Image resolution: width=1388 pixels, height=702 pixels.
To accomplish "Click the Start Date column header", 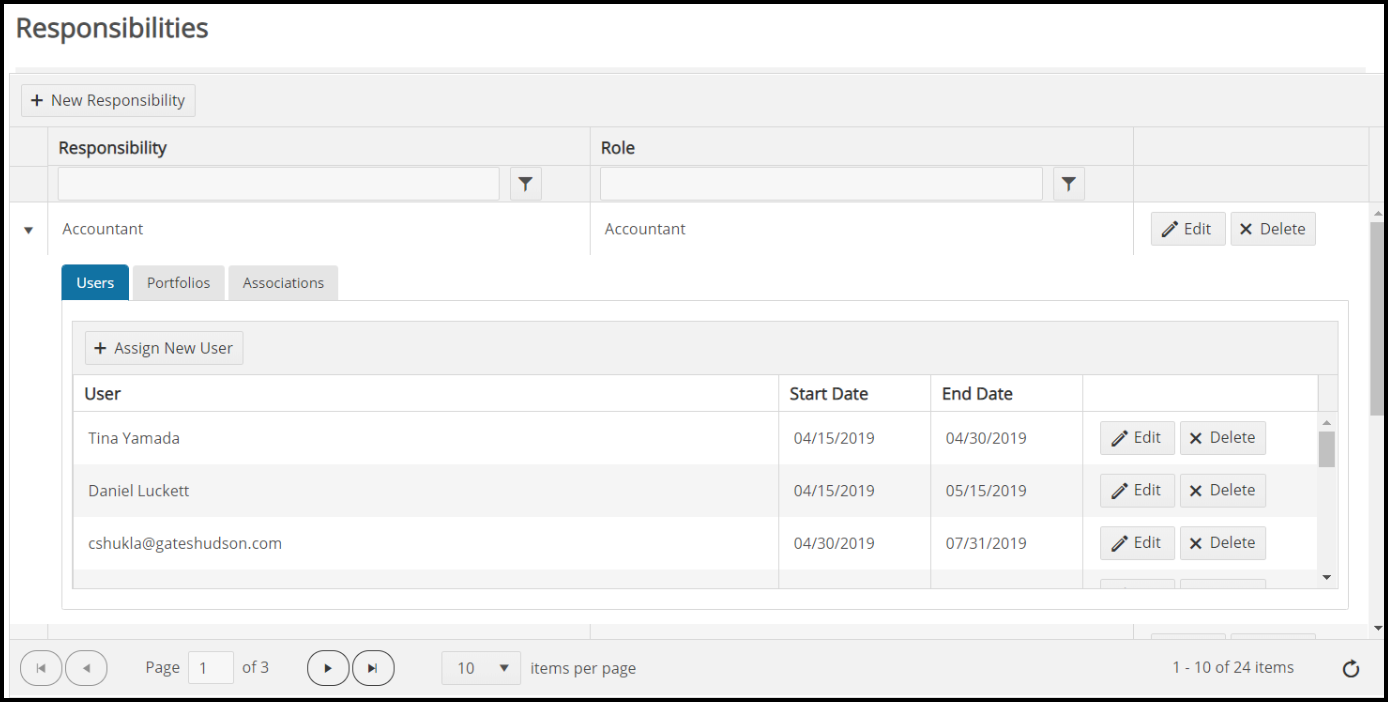I will coord(855,394).
